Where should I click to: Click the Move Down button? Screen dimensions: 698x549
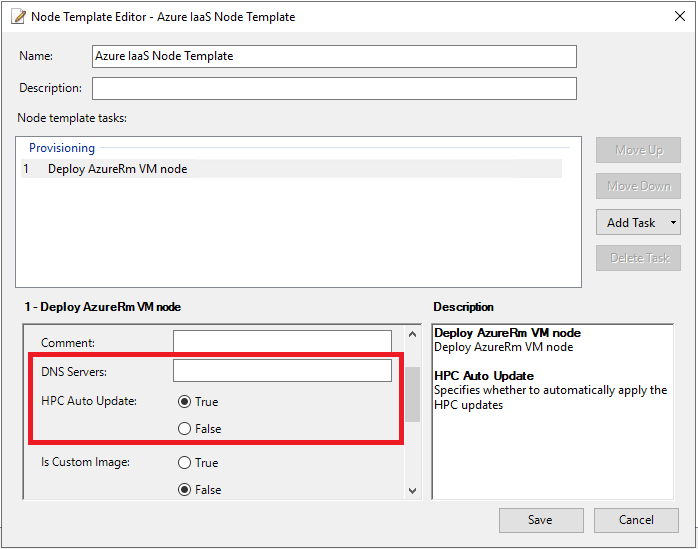coord(638,186)
